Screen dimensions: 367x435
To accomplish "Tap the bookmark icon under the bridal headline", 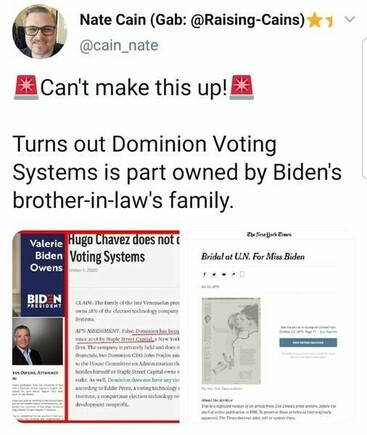I will click(x=242, y=274).
